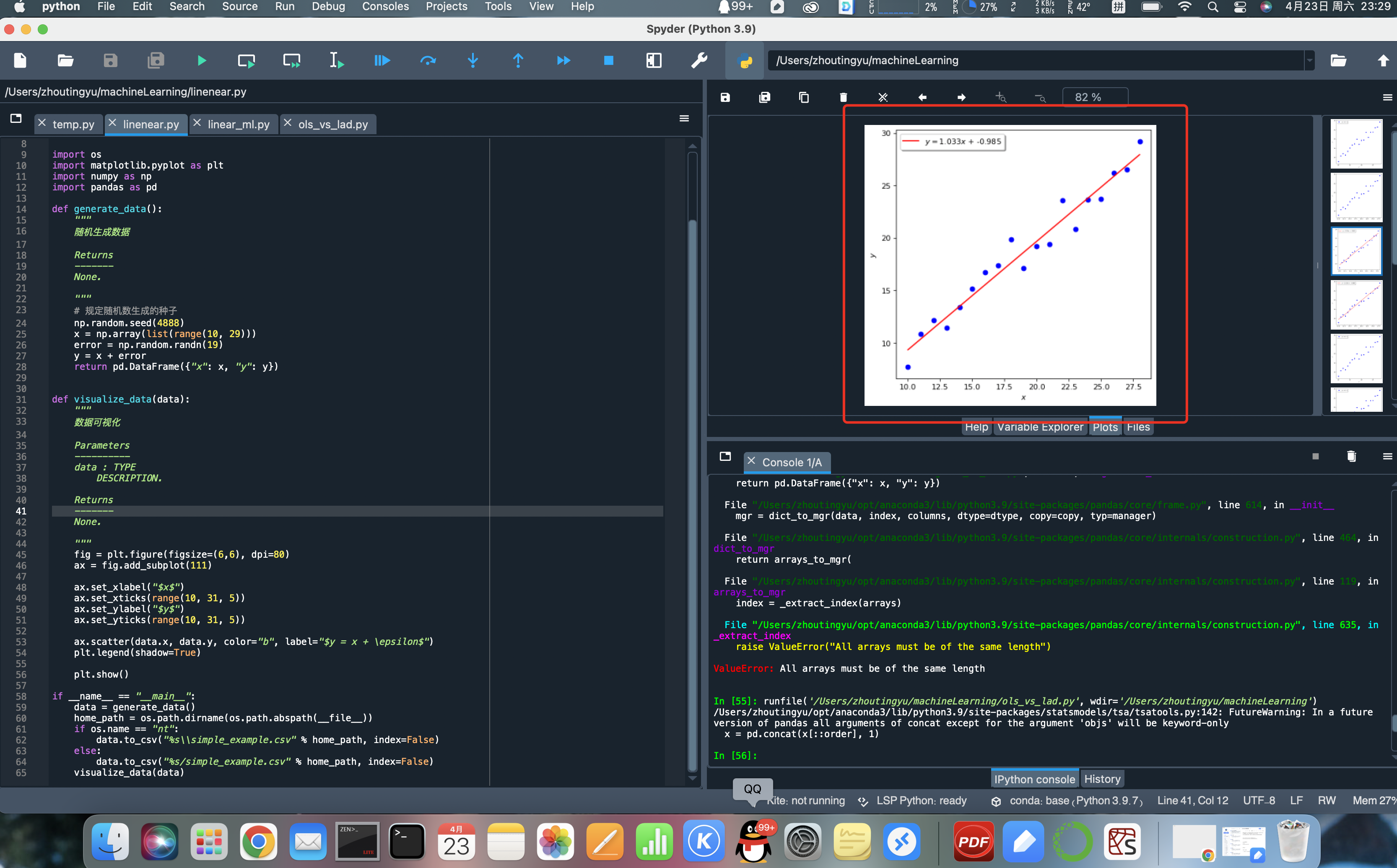Select fourth plot thumbnail
Image resolution: width=1397 pixels, height=868 pixels.
(x=1356, y=305)
